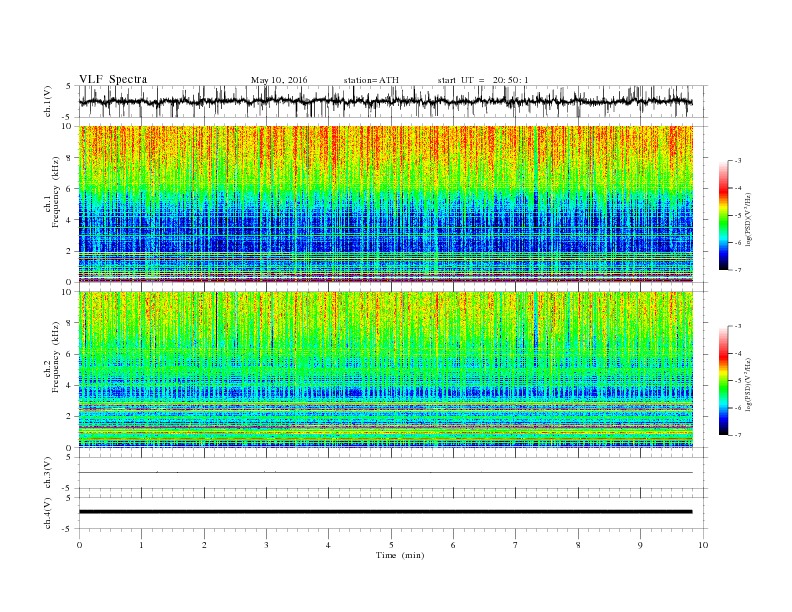This screenshot has width=792, height=612.
Task: Click the ch.1 spectrogram "4" kHz tick label
Action: 70,220
